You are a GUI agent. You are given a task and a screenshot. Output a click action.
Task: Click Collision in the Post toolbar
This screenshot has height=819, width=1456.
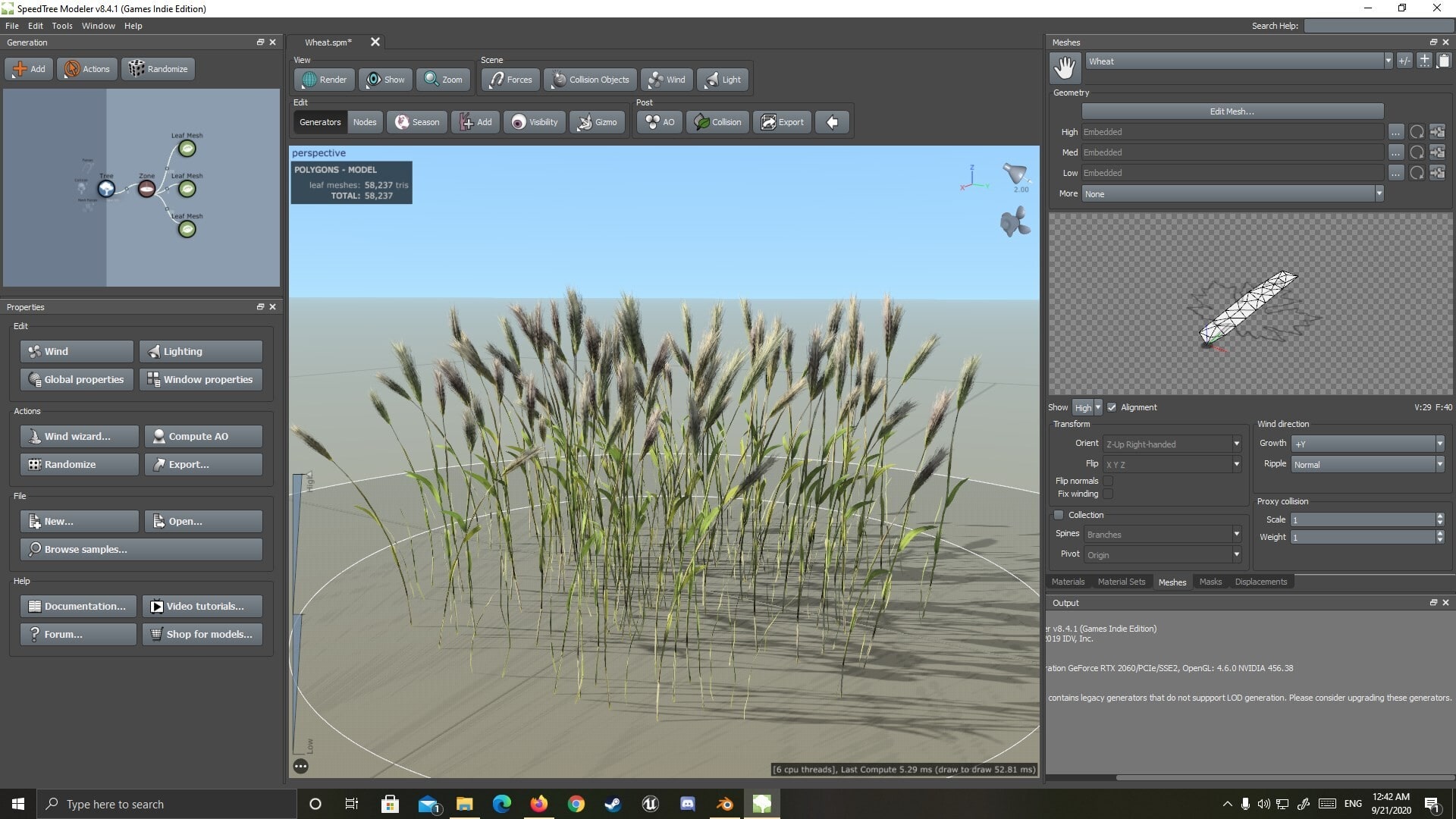tap(717, 122)
